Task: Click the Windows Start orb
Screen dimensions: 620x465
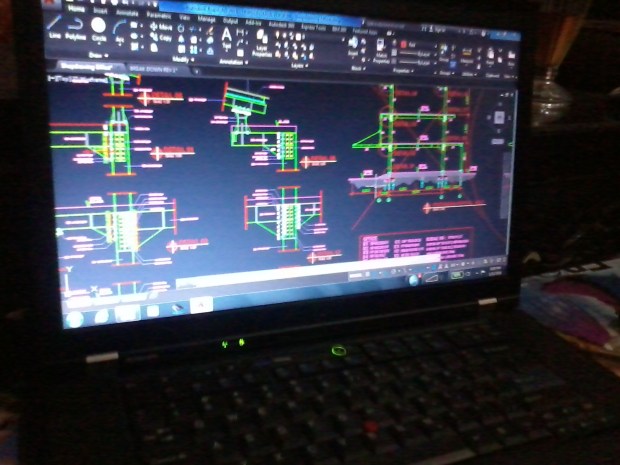Action: [75, 319]
